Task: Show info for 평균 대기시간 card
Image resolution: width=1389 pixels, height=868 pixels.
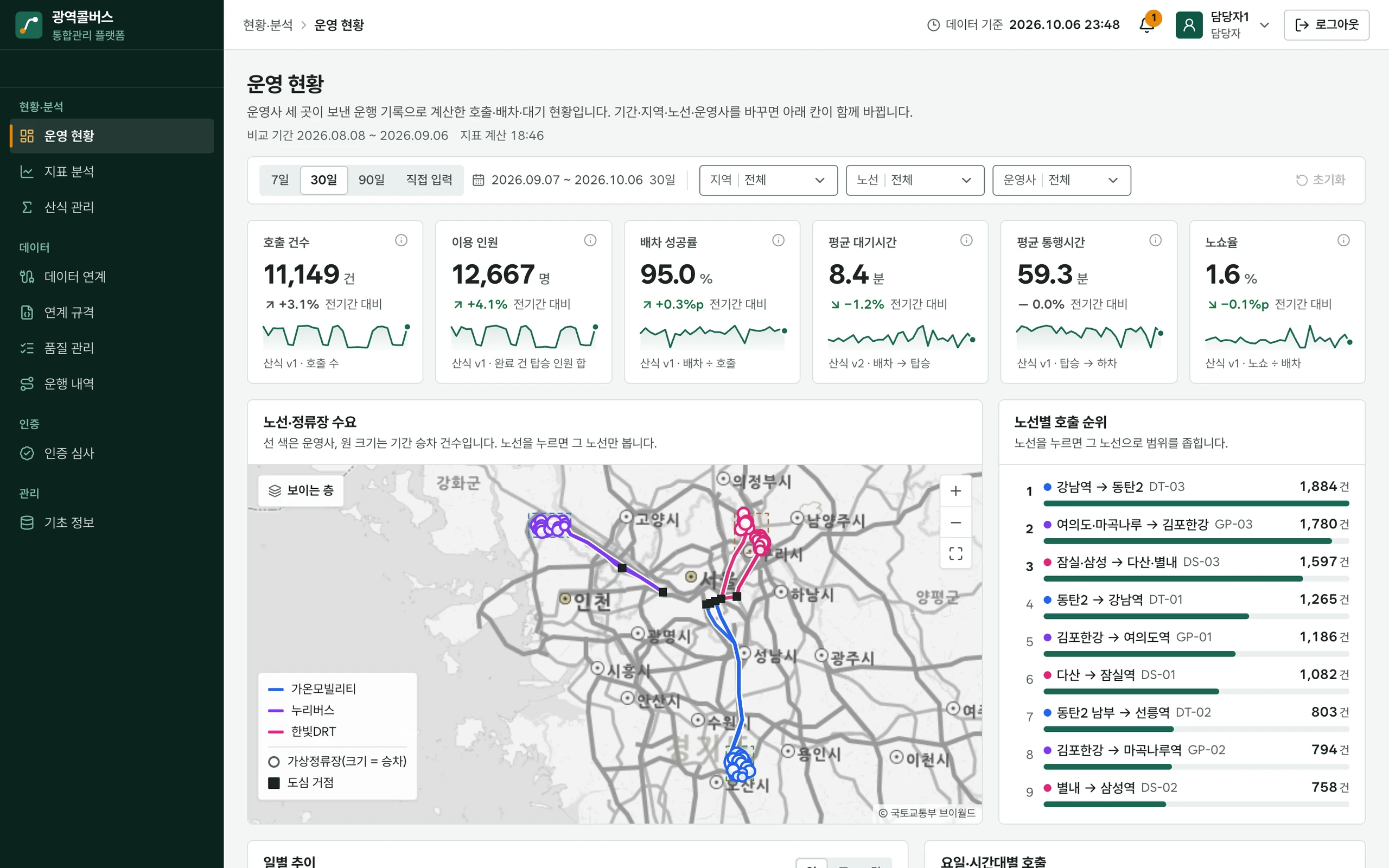Action: pyautogui.click(x=966, y=240)
